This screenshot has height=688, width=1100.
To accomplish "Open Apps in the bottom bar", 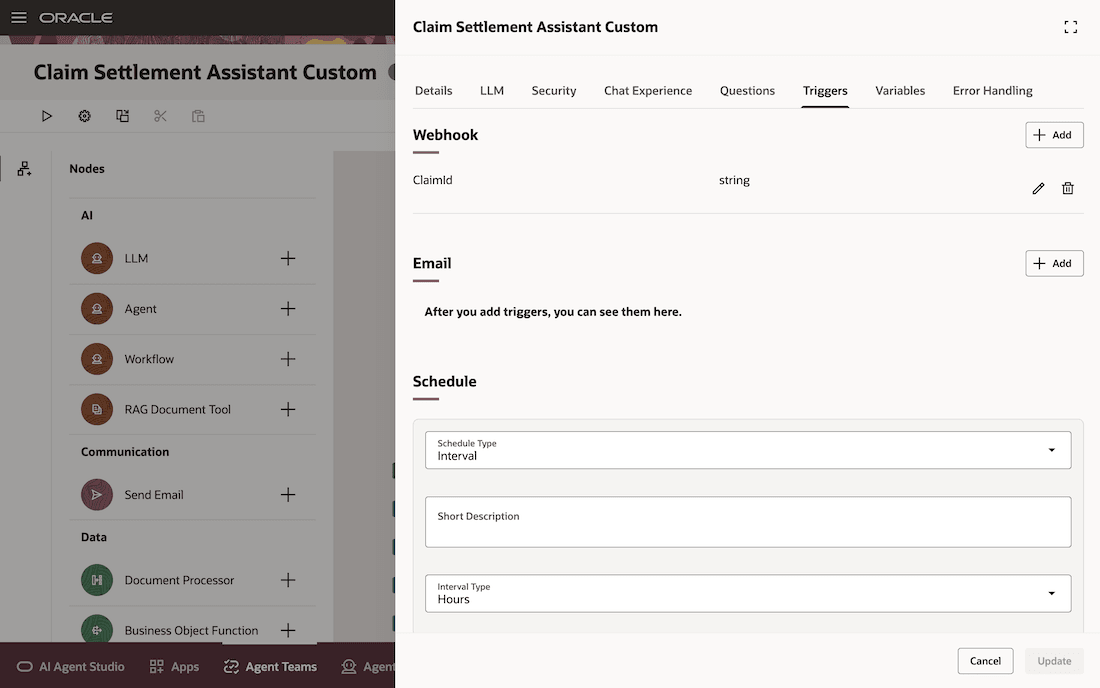I will tap(175, 666).
